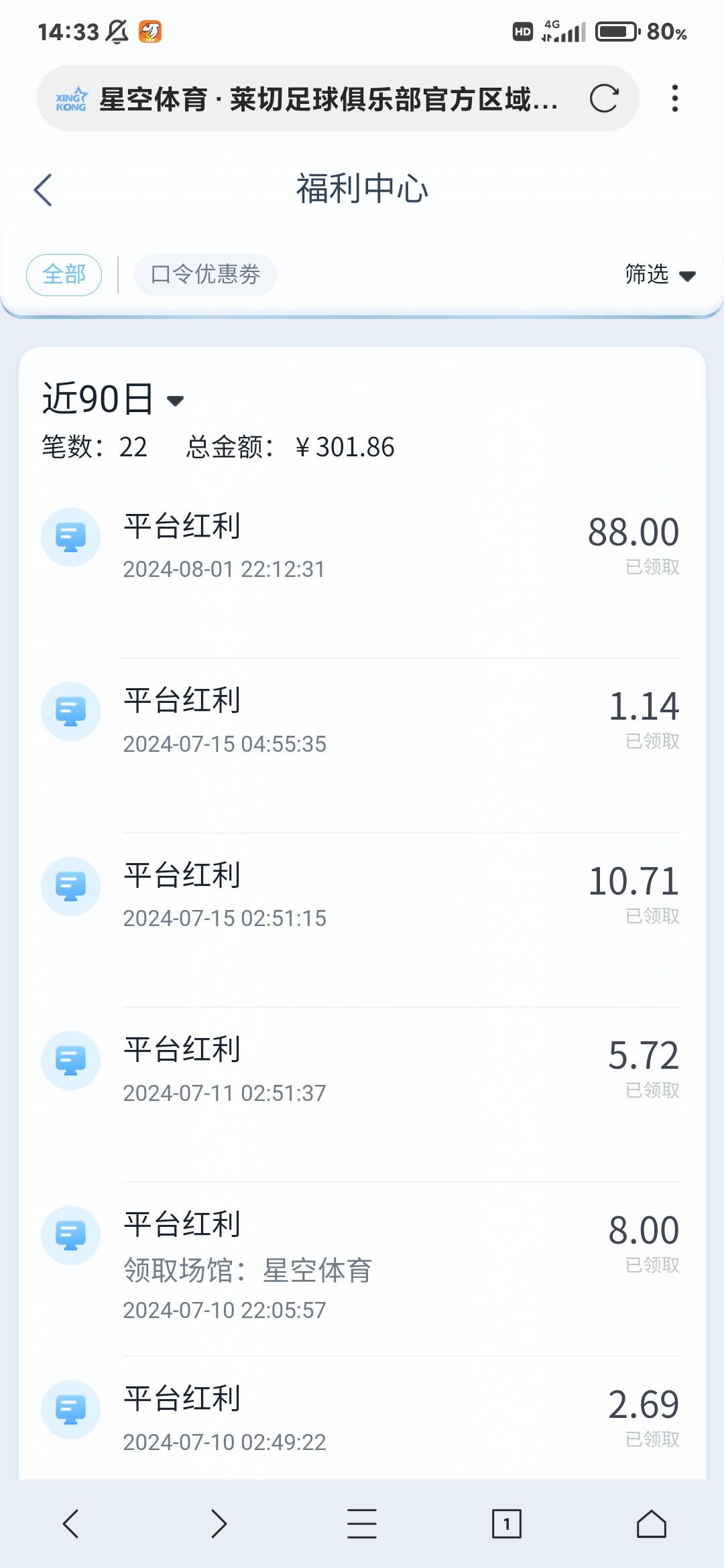This screenshot has width=724, height=1568.
Task: Tap 已领取 status under 2.69 amount
Action: point(652,1439)
